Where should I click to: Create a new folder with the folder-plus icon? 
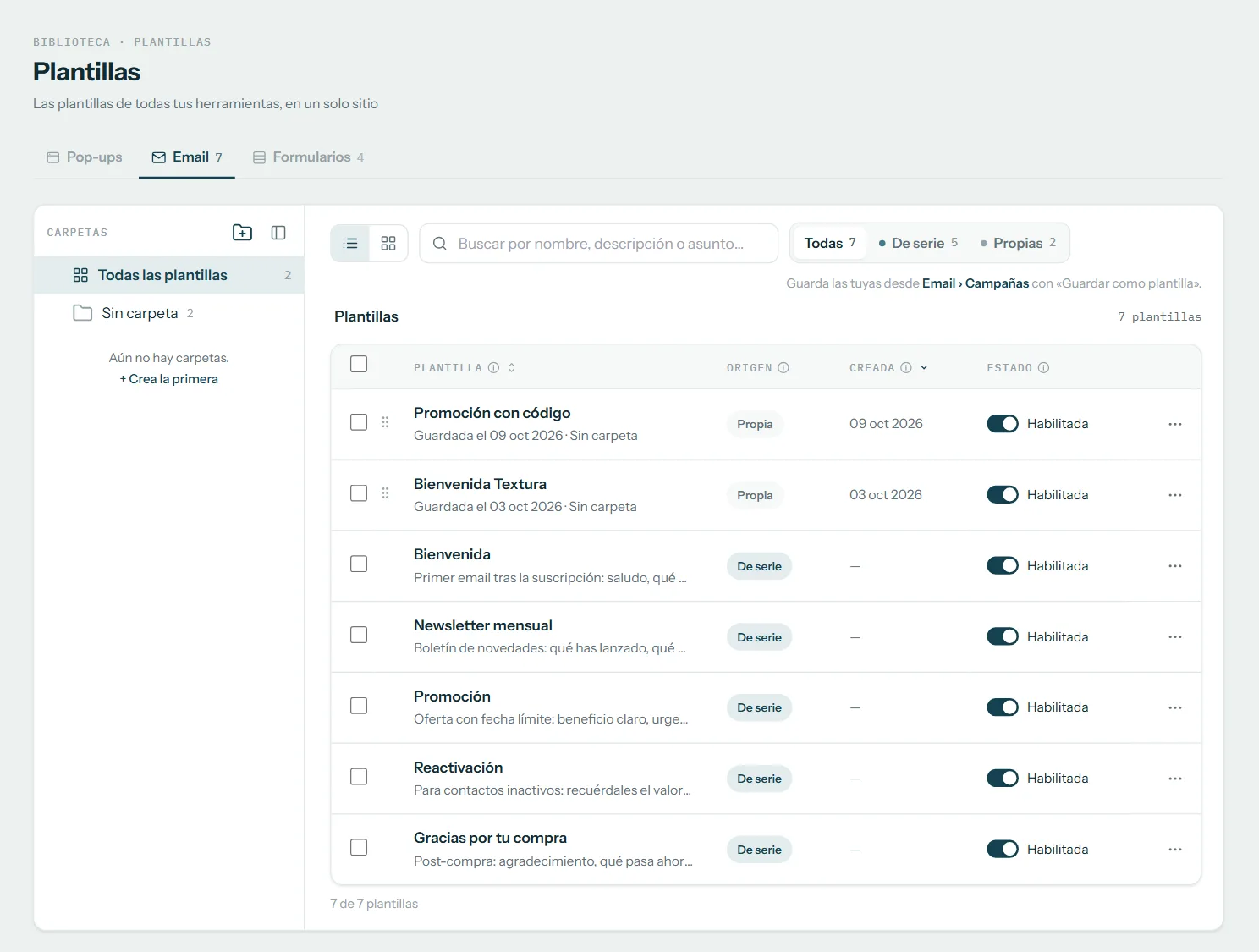coord(242,233)
